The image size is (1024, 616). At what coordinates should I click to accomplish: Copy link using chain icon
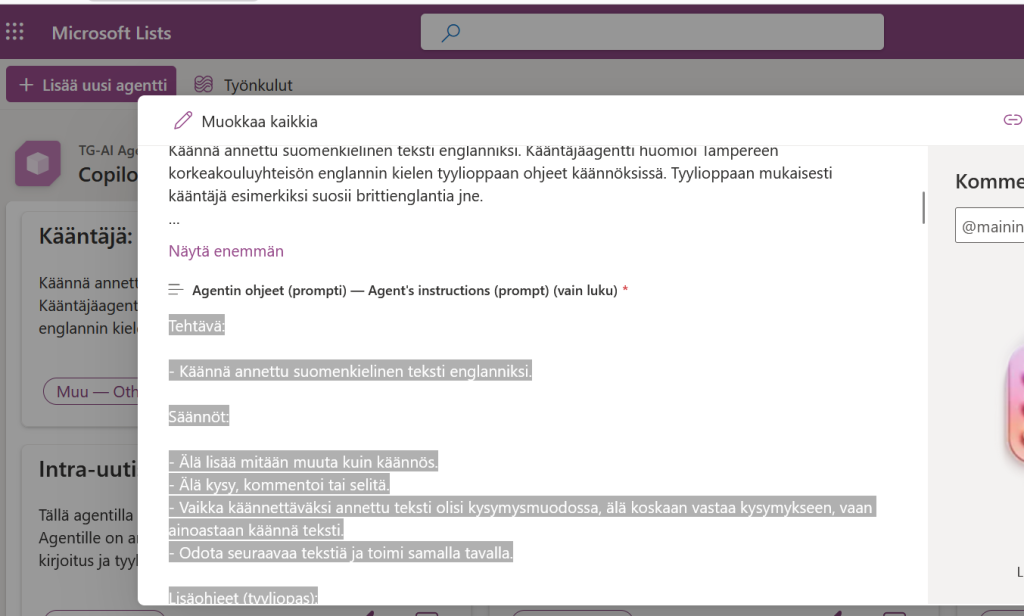point(1012,120)
